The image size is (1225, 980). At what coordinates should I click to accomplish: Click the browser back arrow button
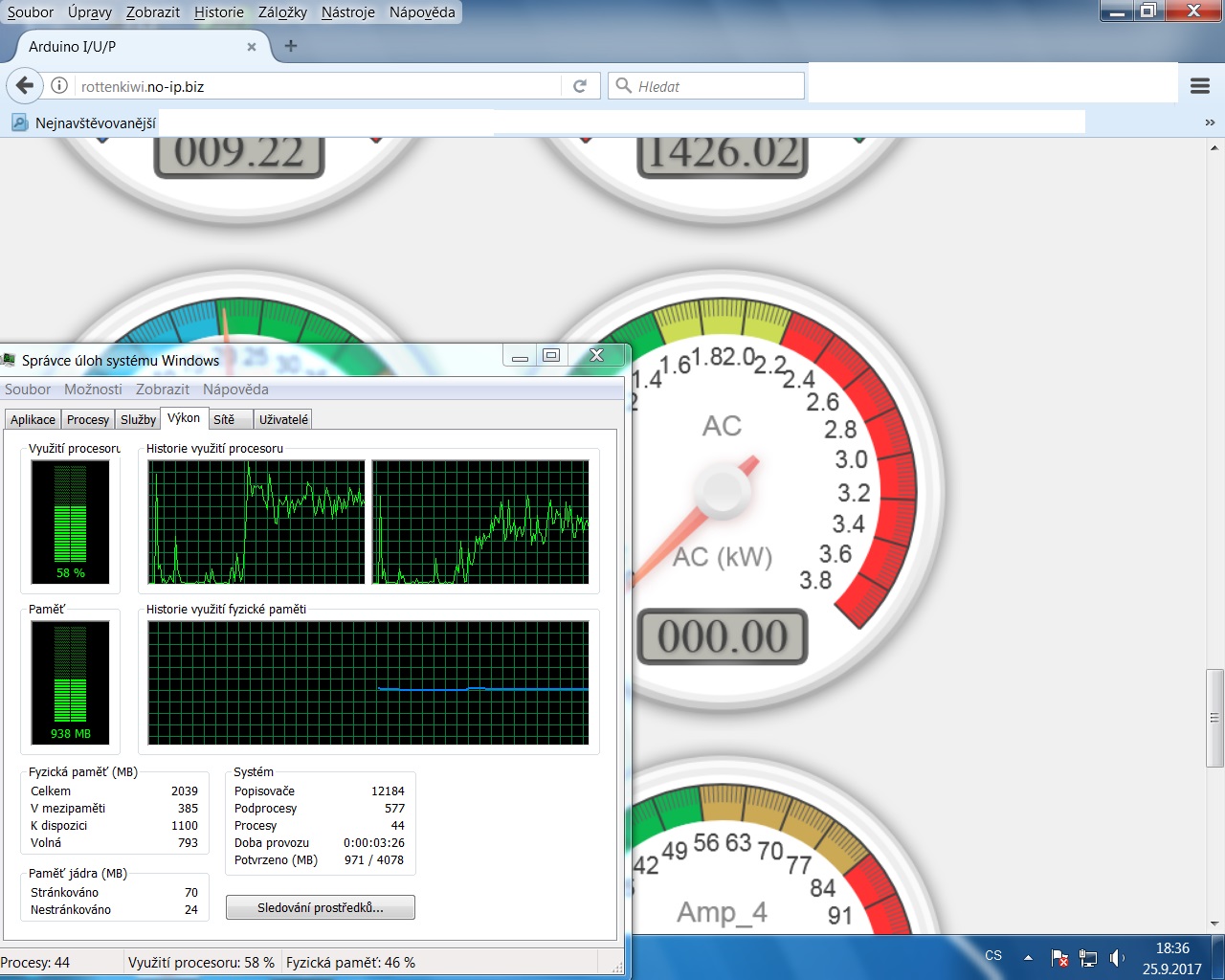25,86
